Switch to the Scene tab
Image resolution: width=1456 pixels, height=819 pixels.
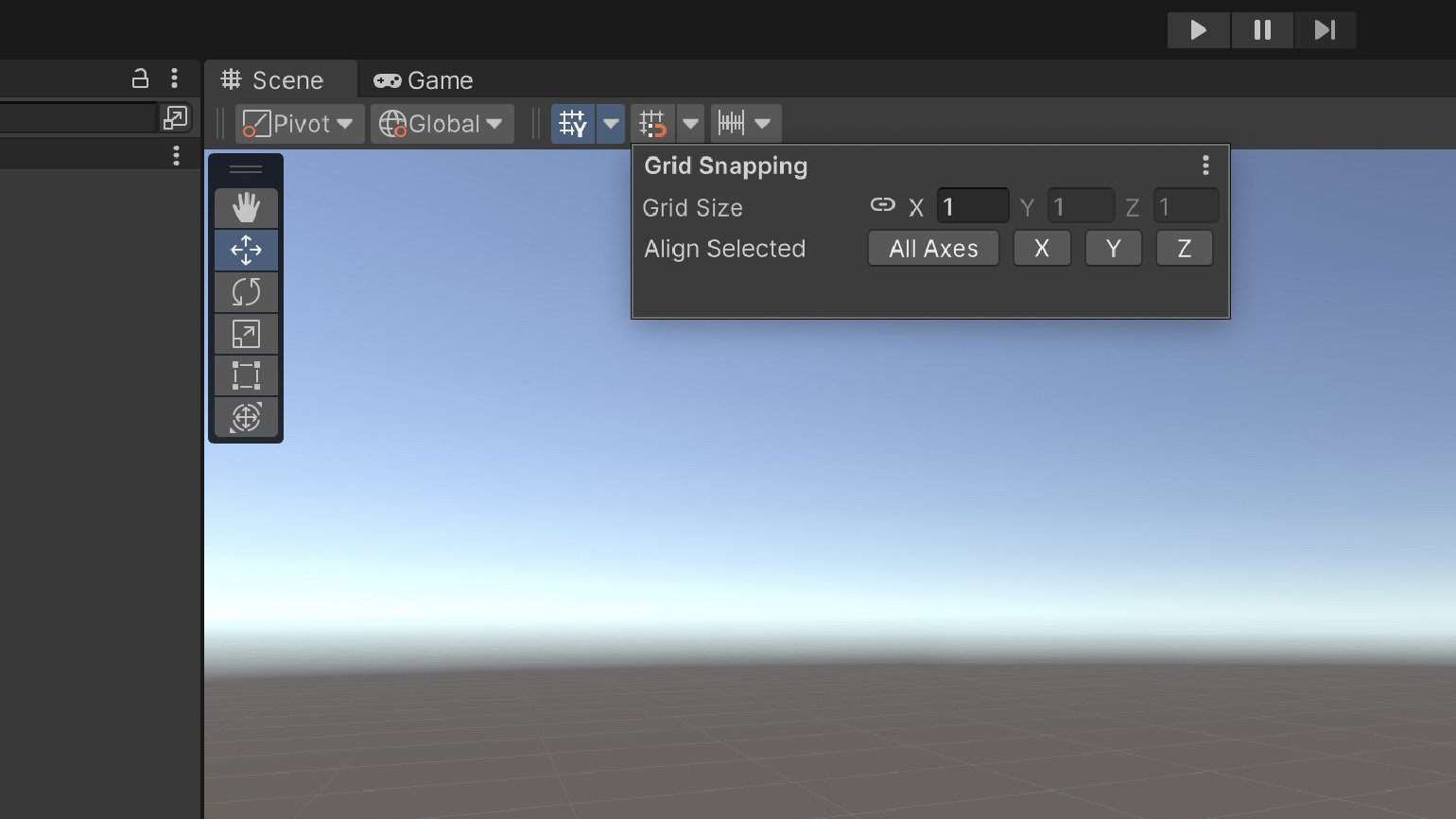273,80
